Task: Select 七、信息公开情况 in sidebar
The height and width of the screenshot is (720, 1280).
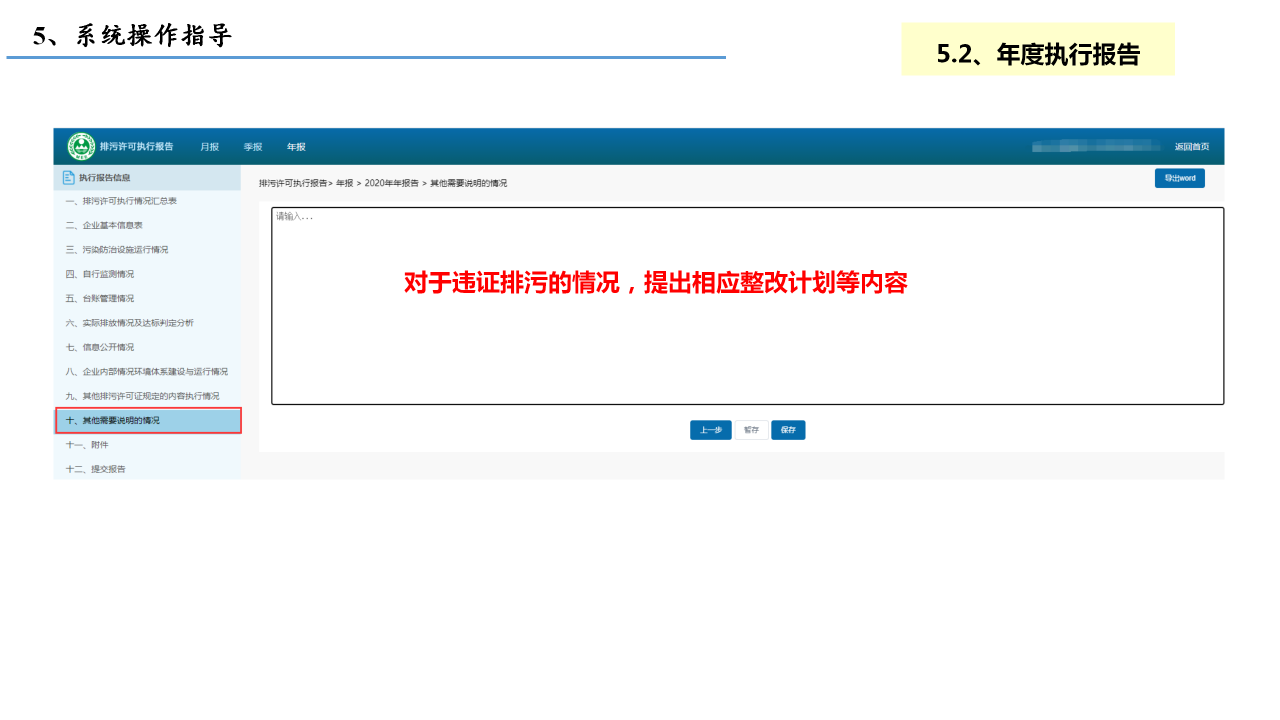Action: pos(100,347)
